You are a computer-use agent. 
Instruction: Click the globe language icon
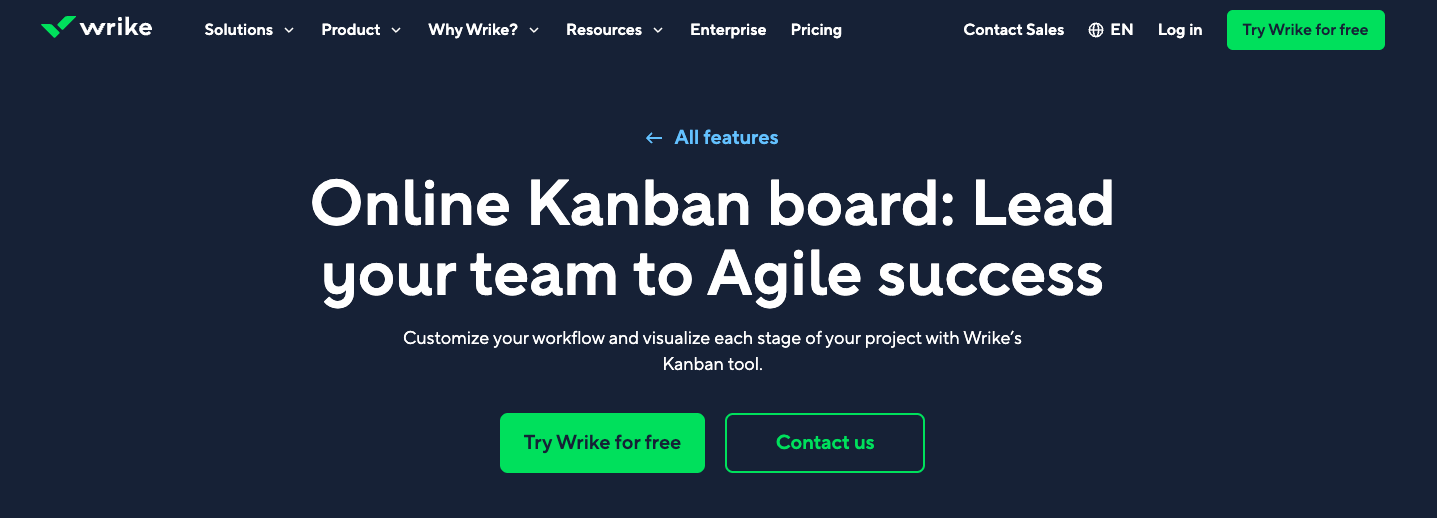(1096, 30)
